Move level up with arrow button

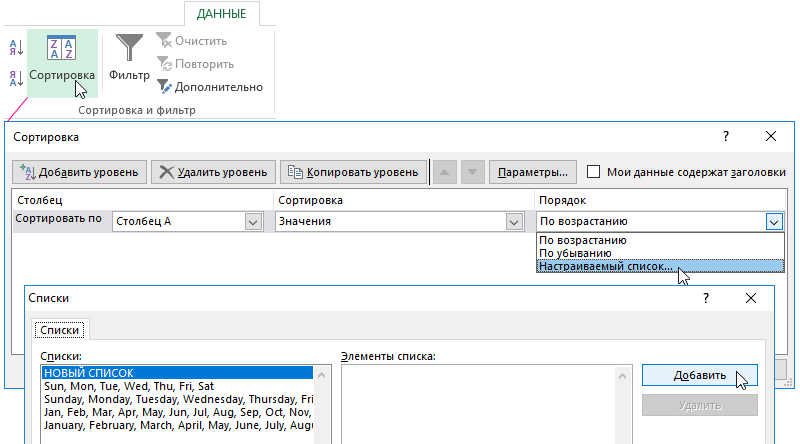444,172
